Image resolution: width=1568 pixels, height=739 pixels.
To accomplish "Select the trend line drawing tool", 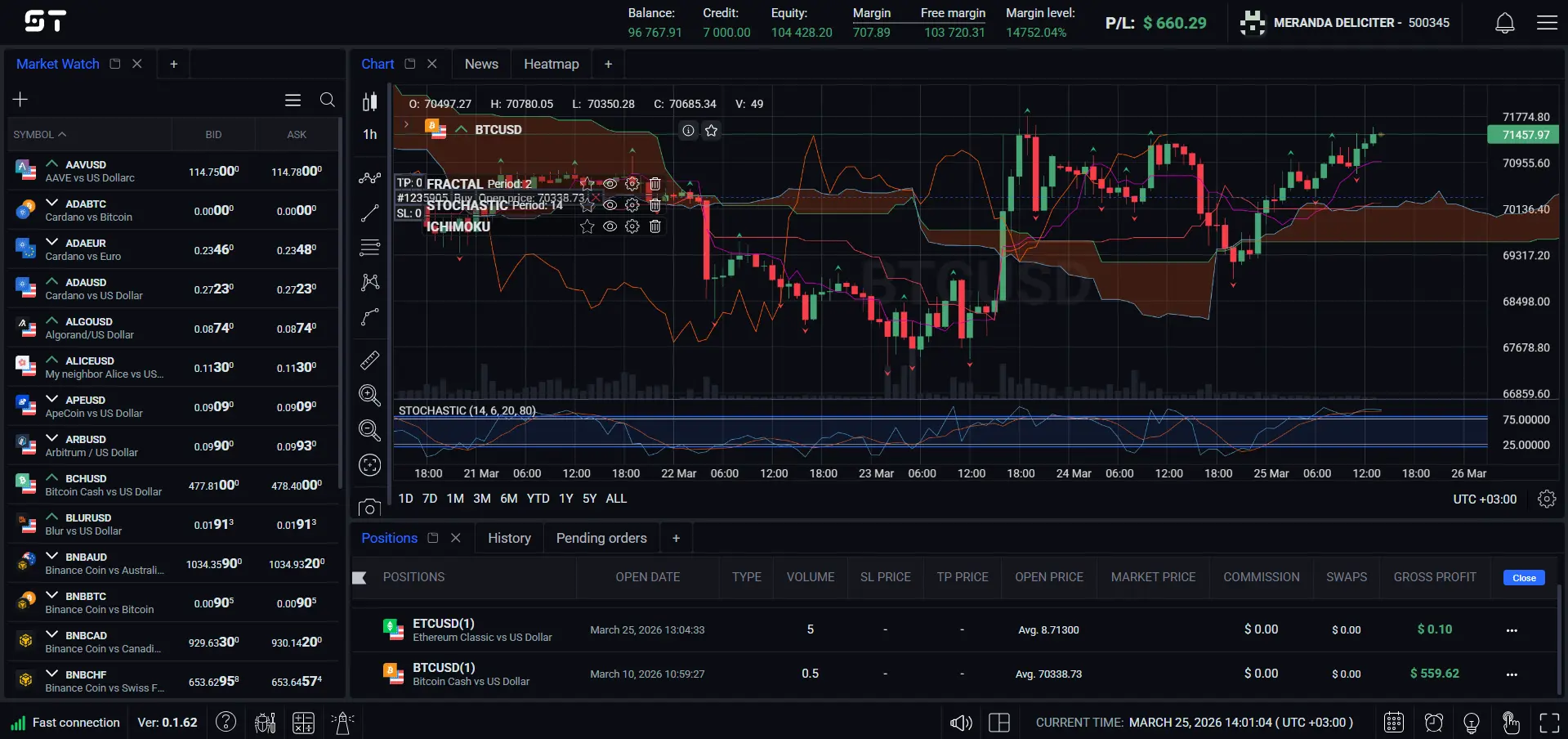I will (369, 213).
